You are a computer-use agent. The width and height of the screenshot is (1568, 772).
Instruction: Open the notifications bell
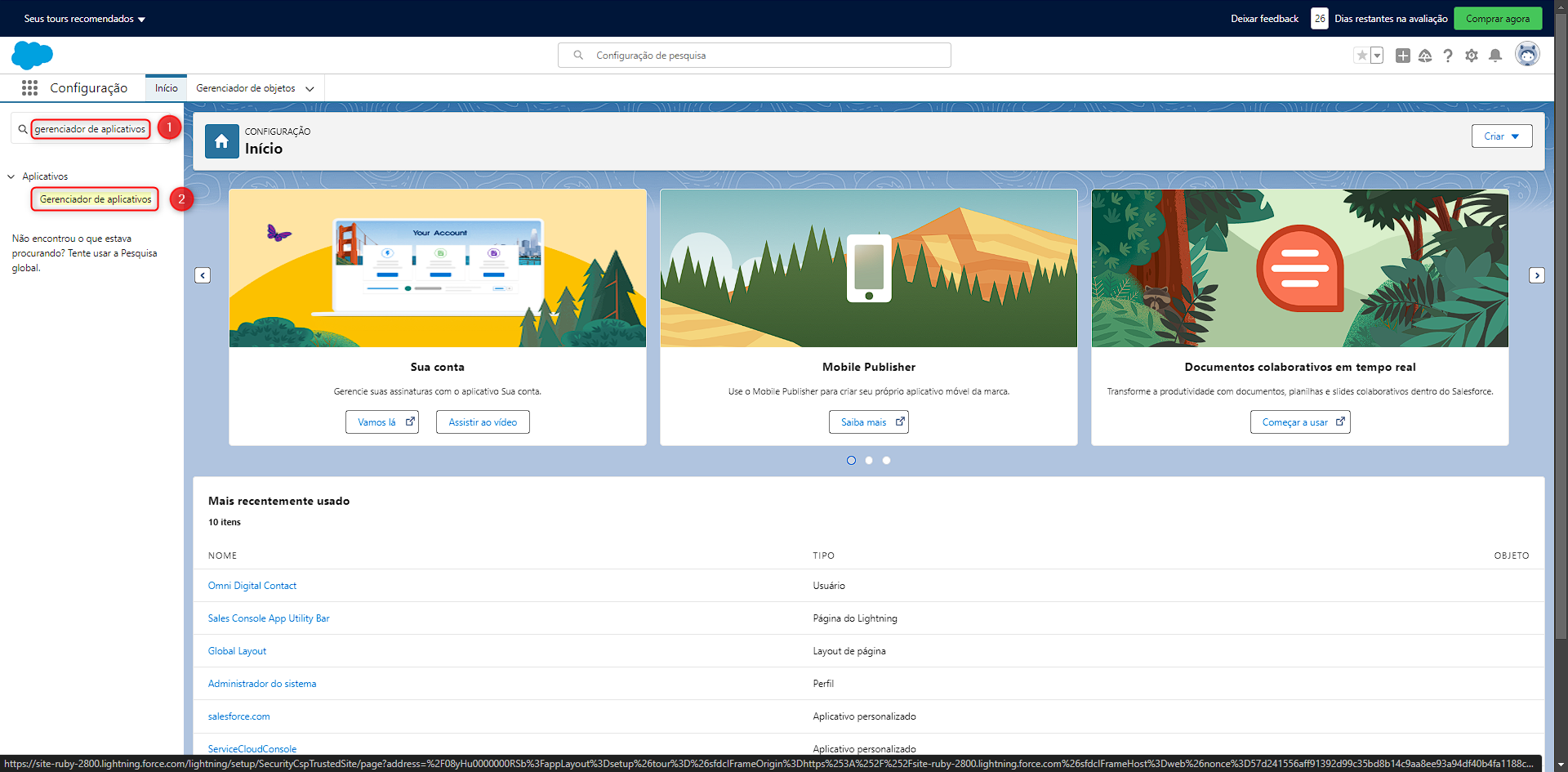[1495, 56]
